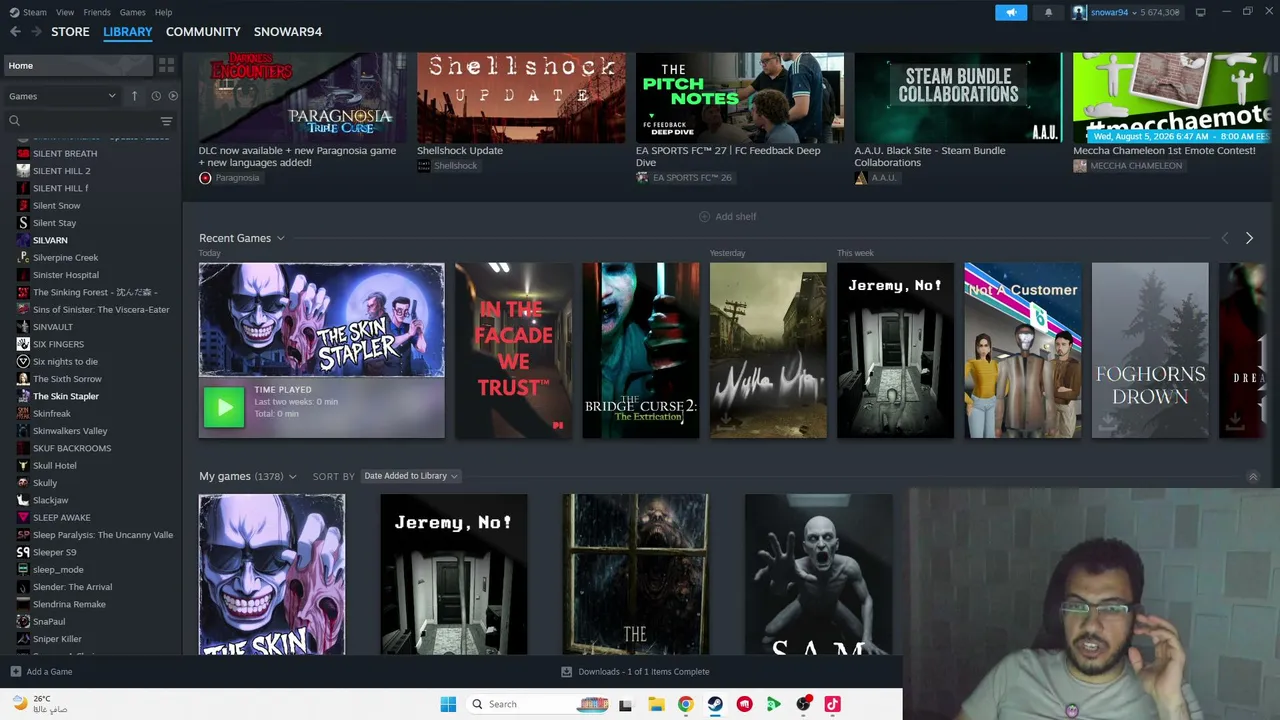This screenshot has width=1280, height=720.
Task: Select the Foghorns Drown game cover
Action: coord(1150,350)
